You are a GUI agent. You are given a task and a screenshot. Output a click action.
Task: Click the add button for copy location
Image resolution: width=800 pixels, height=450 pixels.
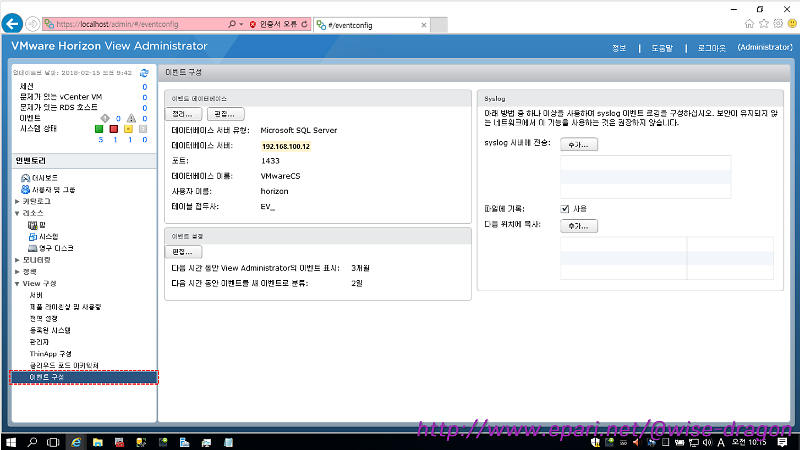[x=579, y=226]
